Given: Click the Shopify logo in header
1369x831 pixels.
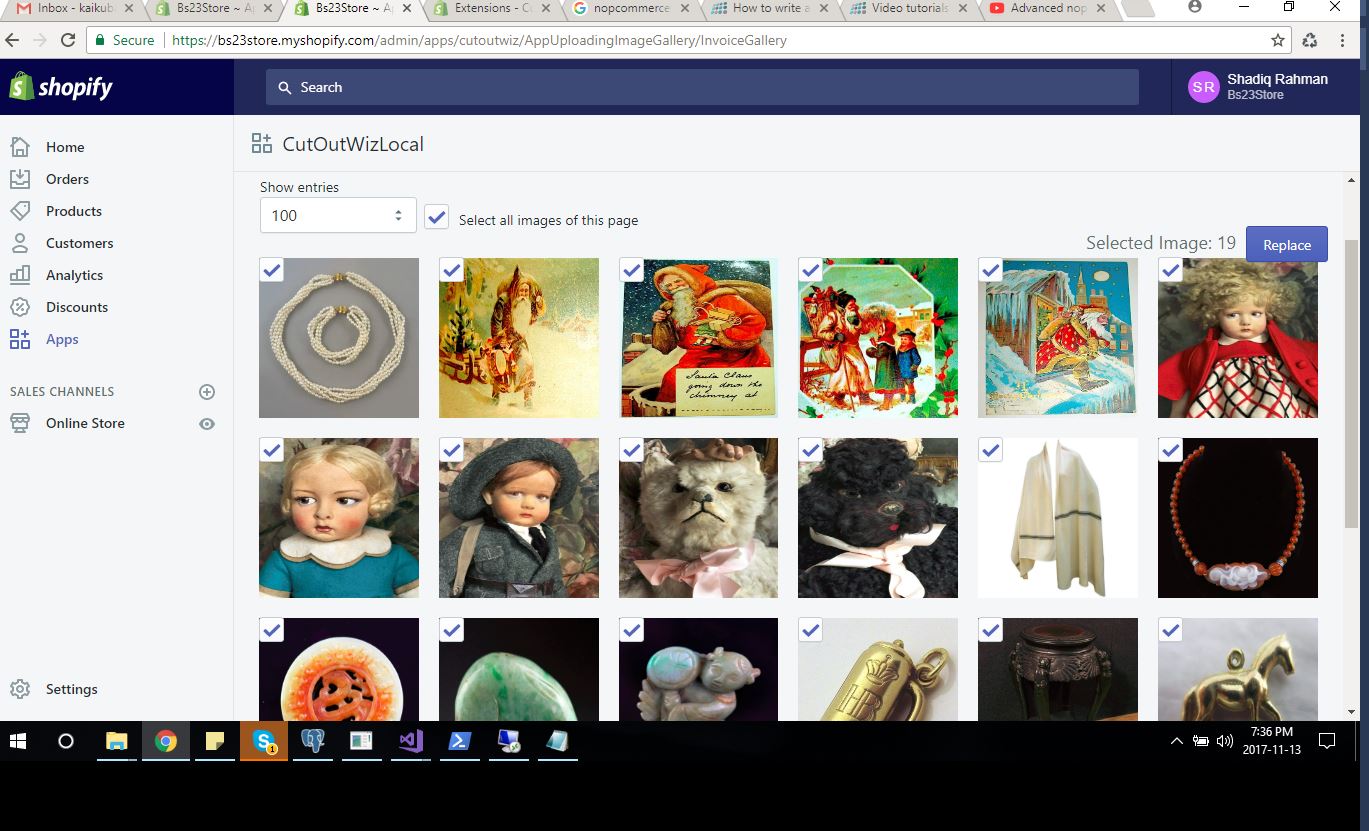Looking at the screenshot, I should click(61, 87).
